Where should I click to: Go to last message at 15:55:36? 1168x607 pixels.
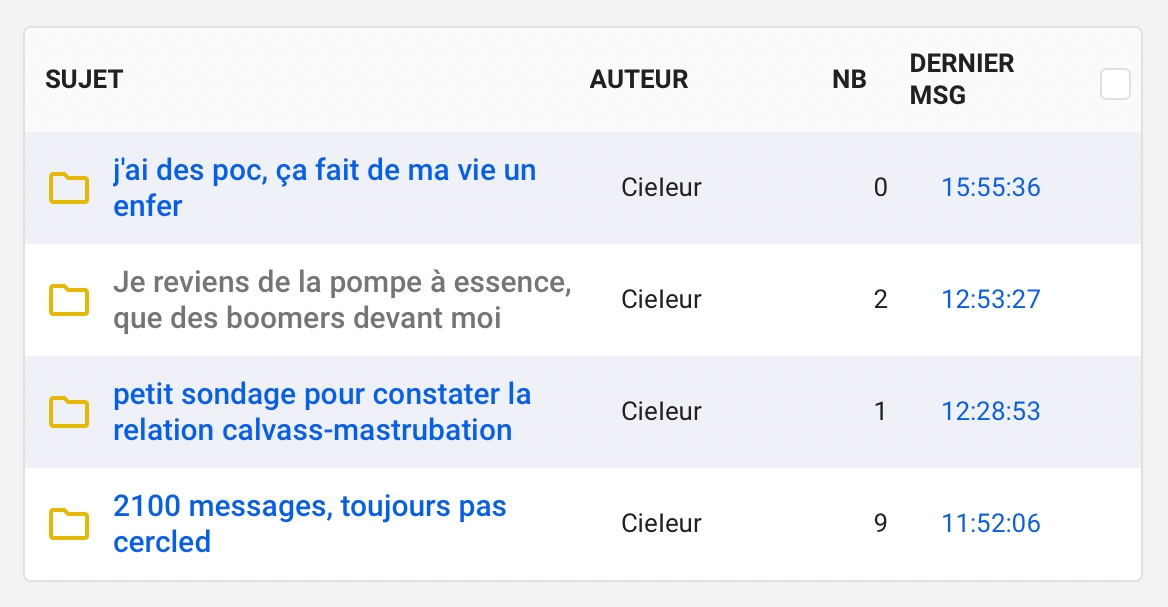coord(990,187)
